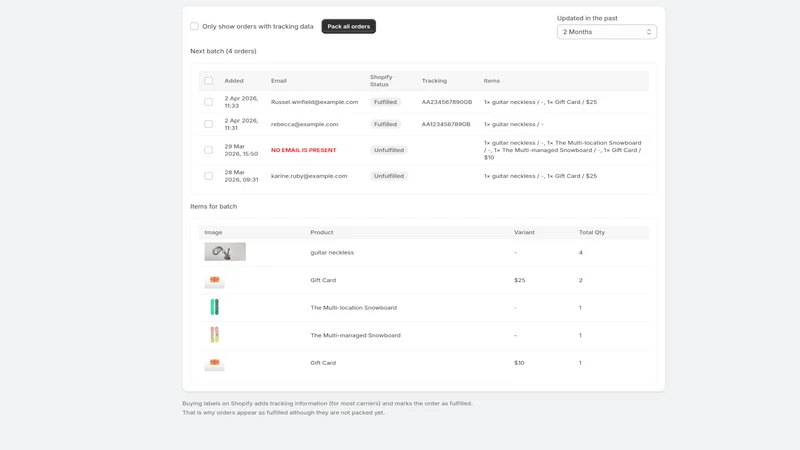Click the 29 Mar 2026, 15:50 date cell
This screenshot has width=800, height=450.
pos(241,150)
